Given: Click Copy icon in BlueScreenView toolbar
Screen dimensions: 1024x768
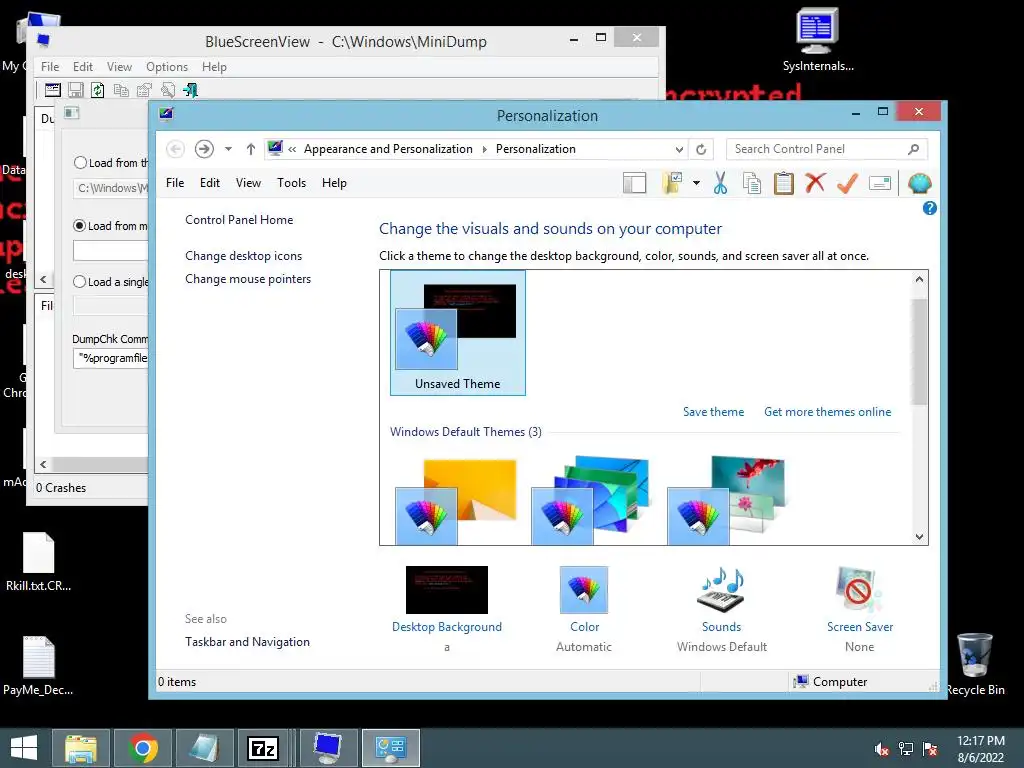Looking at the screenshot, I should (x=121, y=90).
